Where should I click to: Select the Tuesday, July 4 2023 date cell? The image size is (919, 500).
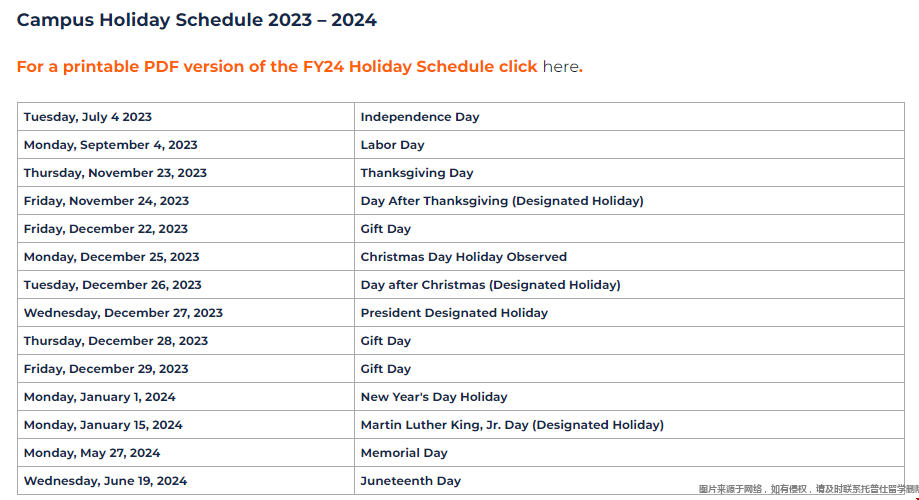(x=88, y=117)
